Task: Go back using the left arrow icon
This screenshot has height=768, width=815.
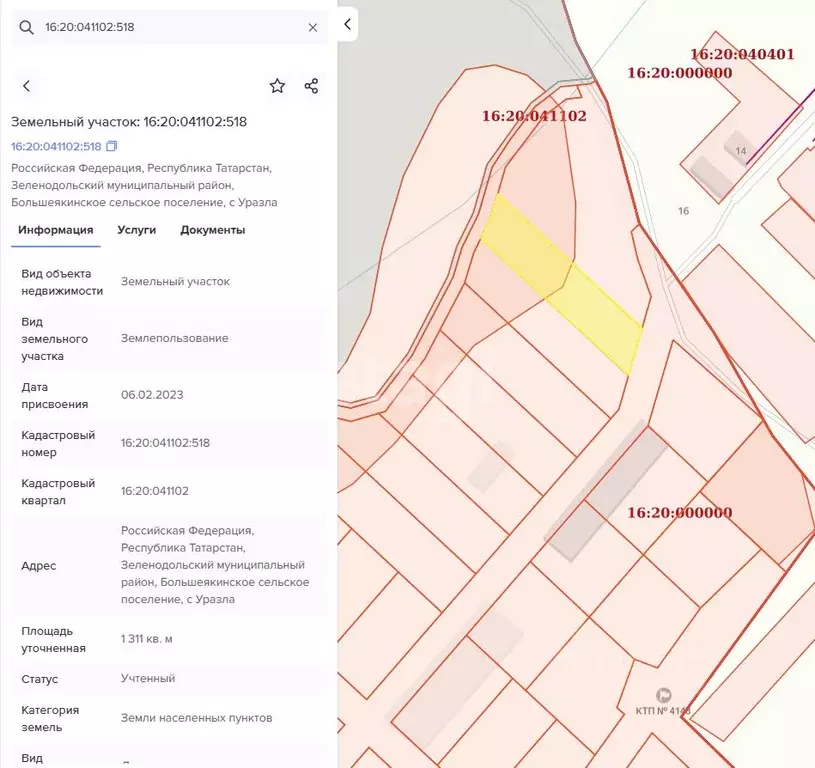Action: click(x=27, y=86)
